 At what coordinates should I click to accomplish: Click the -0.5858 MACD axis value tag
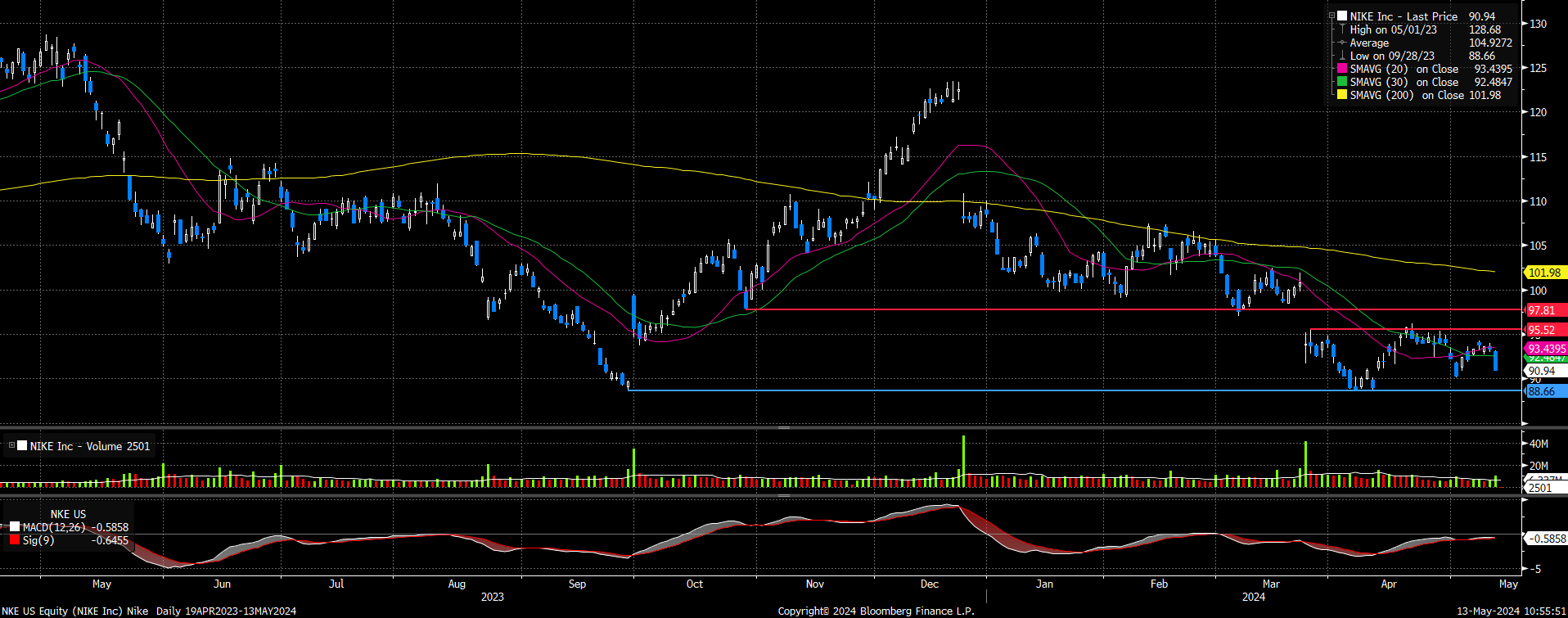(1547, 539)
